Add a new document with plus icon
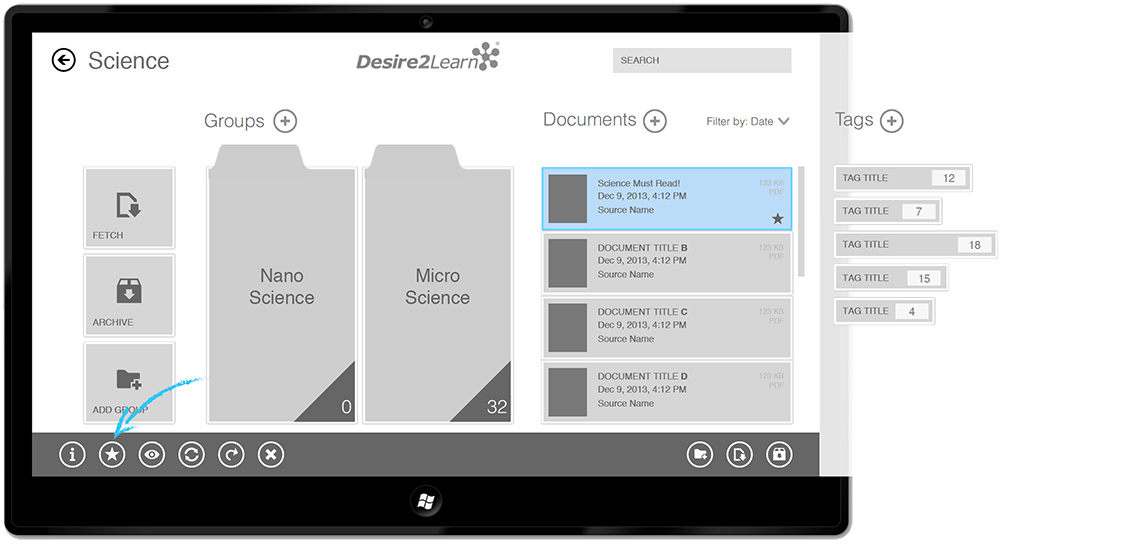Image resolution: width=1143 pixels, height=545 pixels. (655, 121)
